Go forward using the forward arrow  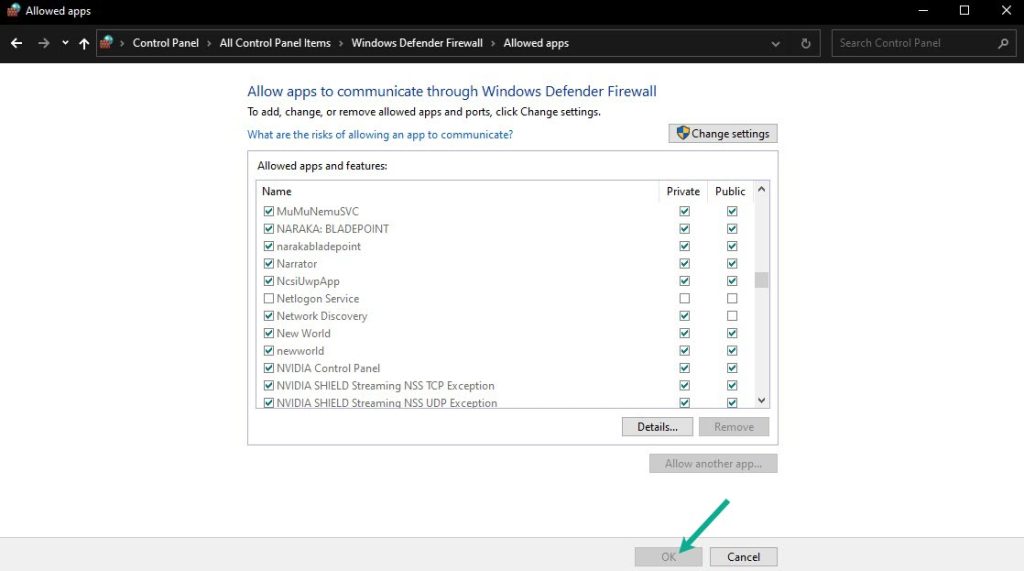(x=44, y=43)
